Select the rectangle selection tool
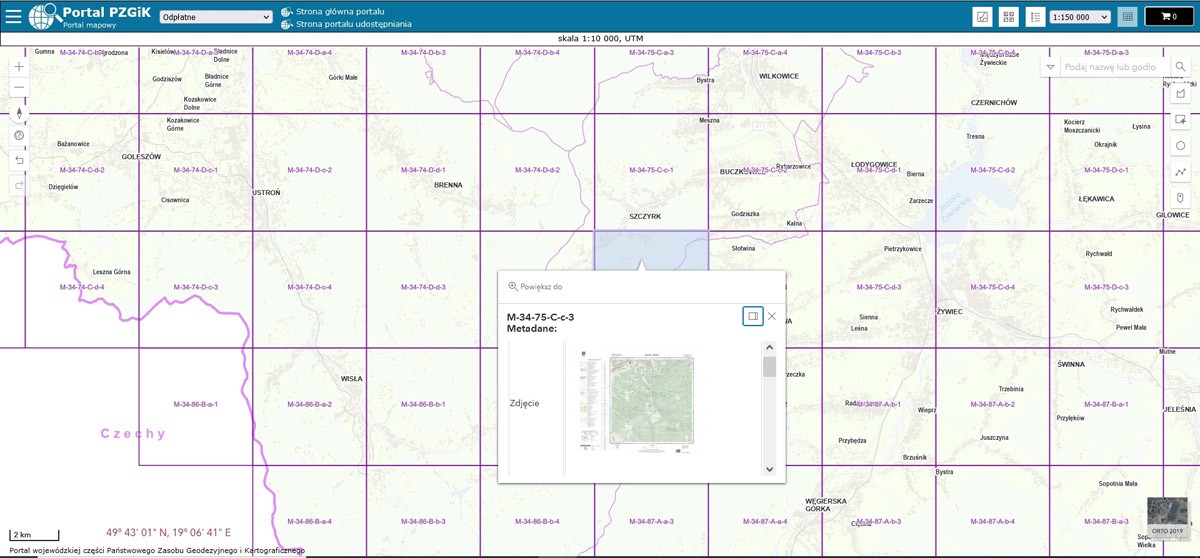The height and width of the screenshot is (558, 1200). pyautogui.click(x=1180, y=120)
